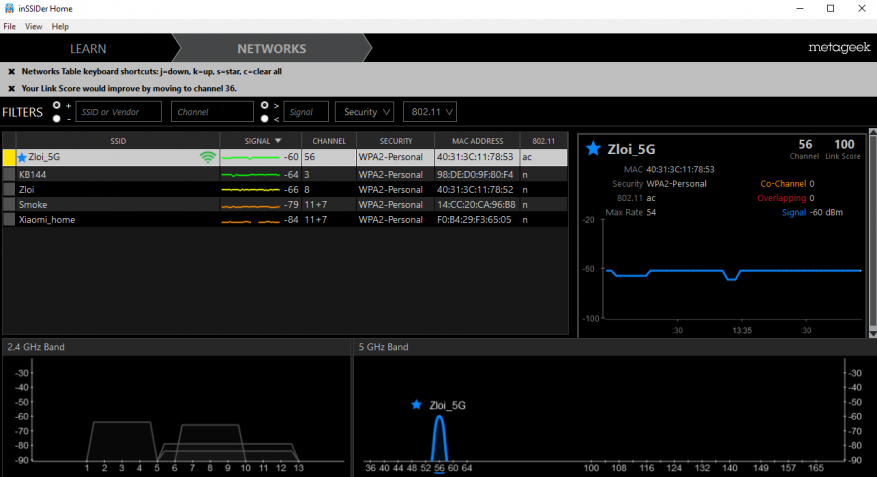Select the greater-than signal filter radio button
This screenshot has height=477, width=877.
[x=265, y=105]
